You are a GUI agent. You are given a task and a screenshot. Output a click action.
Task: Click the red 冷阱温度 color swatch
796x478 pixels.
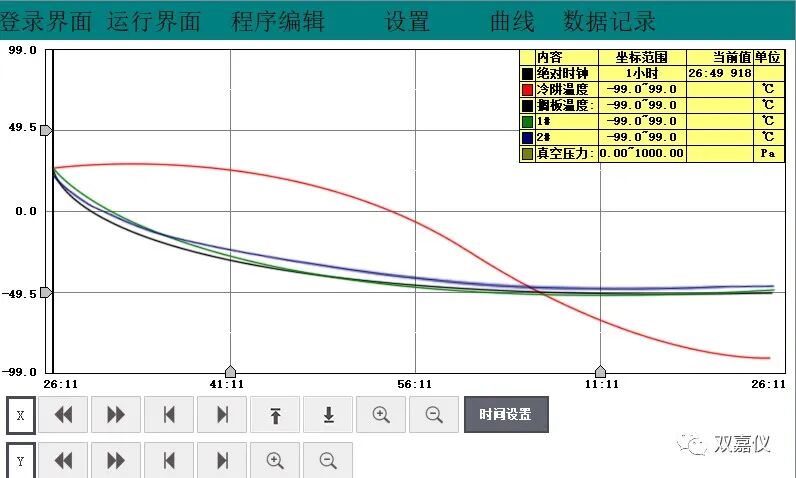click(527, 90)
